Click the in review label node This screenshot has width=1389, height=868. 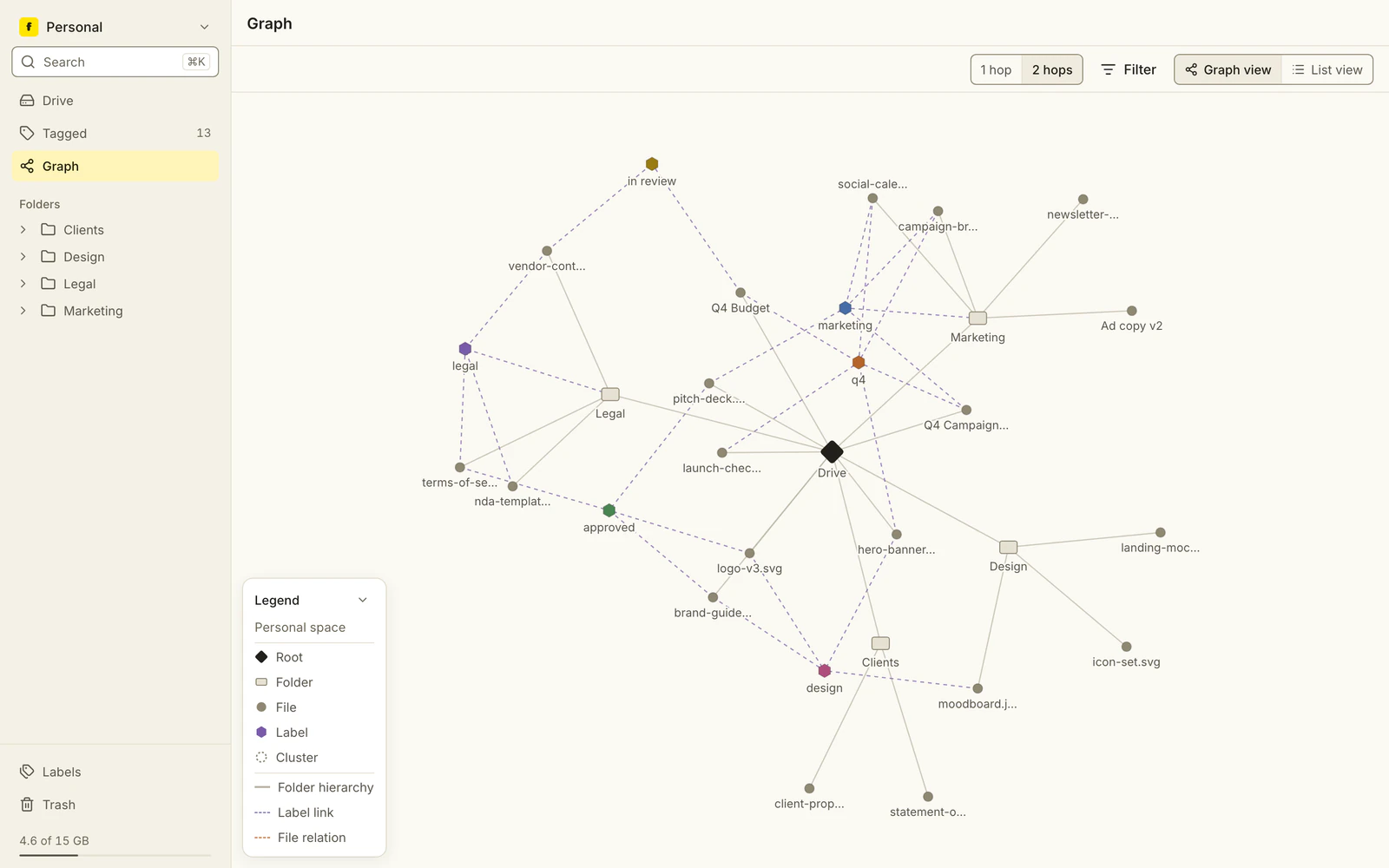(652, 164)
